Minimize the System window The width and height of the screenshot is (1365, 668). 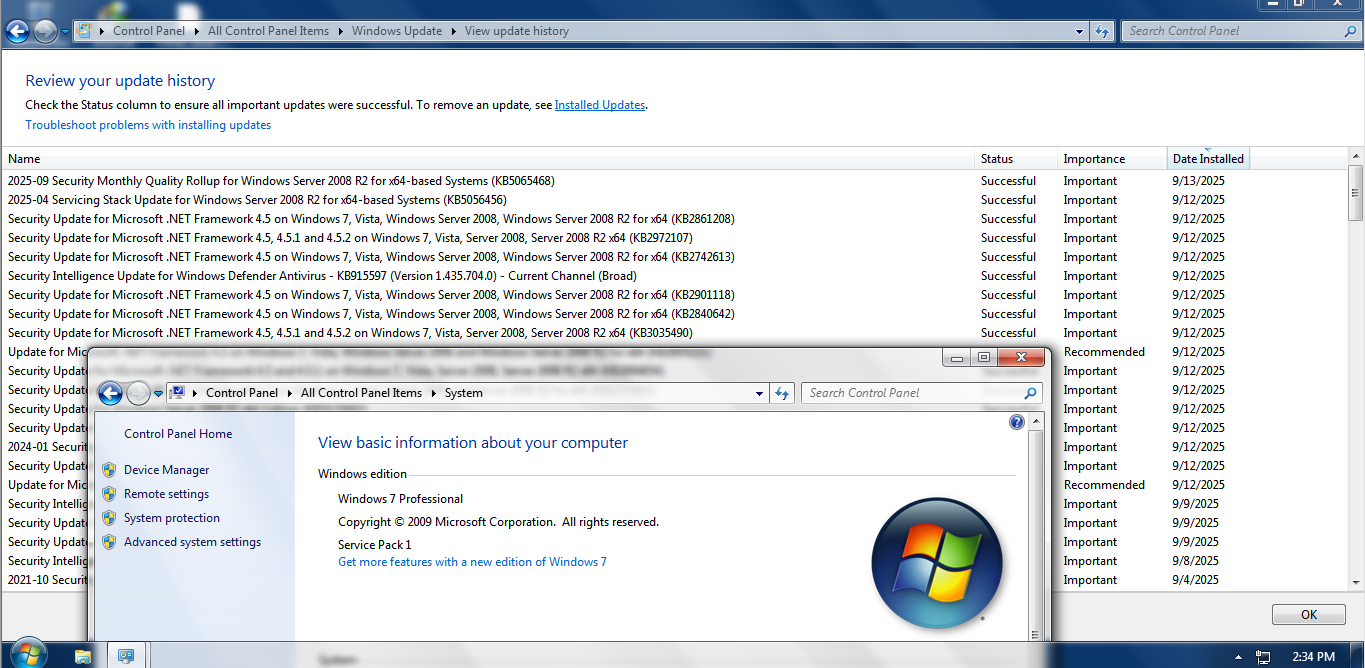tap(957, 357)
